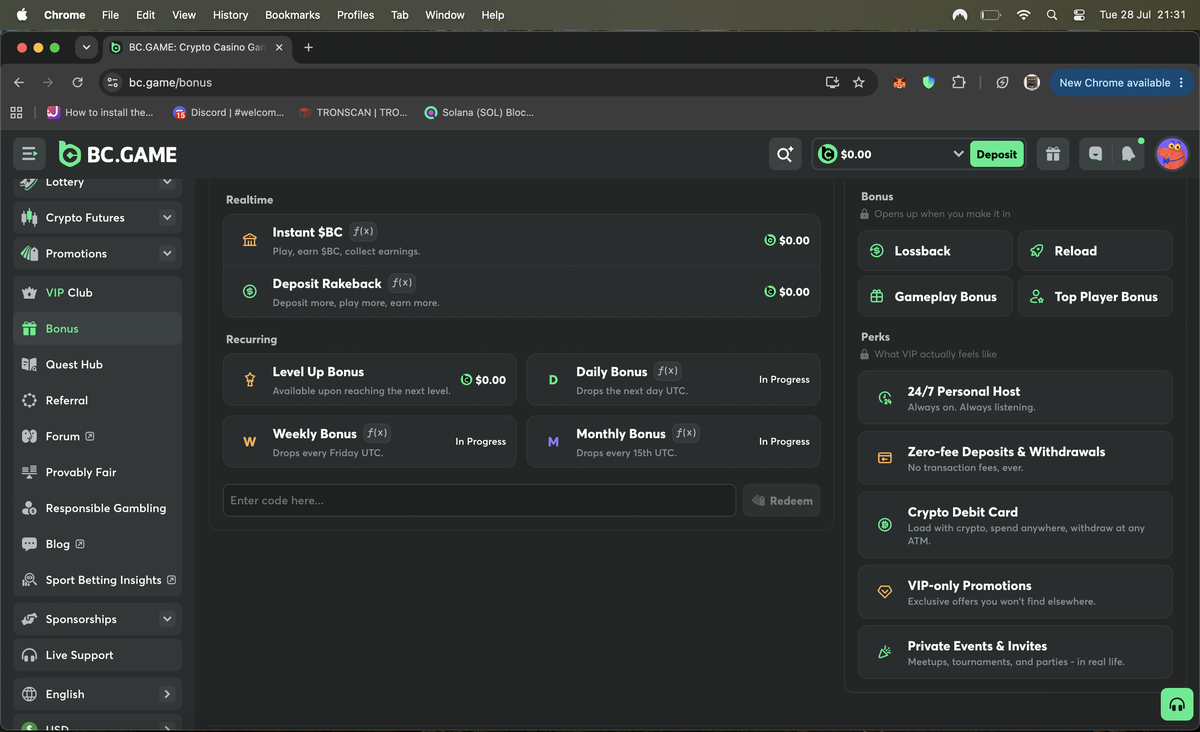
Task: Reload the page in Chrome
Action: pyautogui.click(x=77, y=83)
